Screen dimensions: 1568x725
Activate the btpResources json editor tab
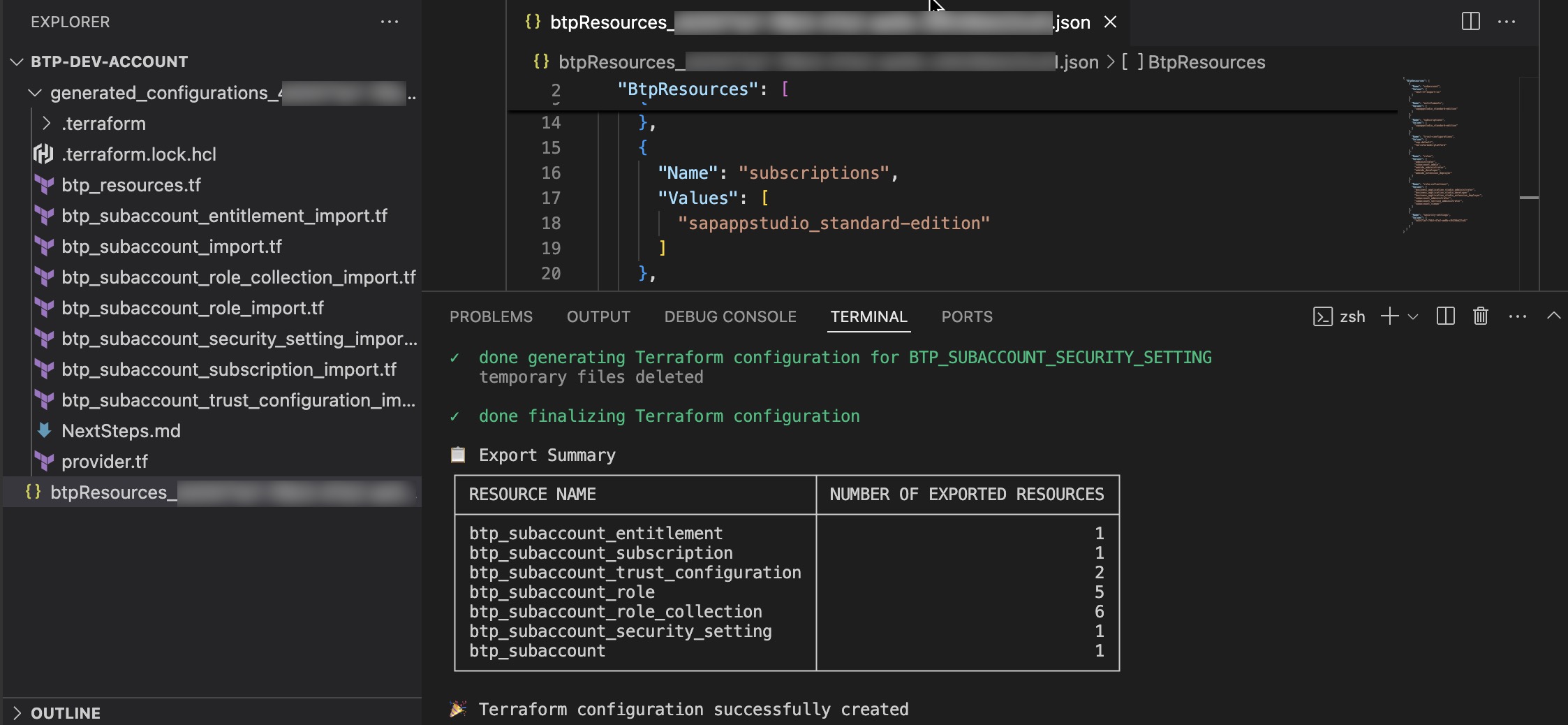[817, 22]
